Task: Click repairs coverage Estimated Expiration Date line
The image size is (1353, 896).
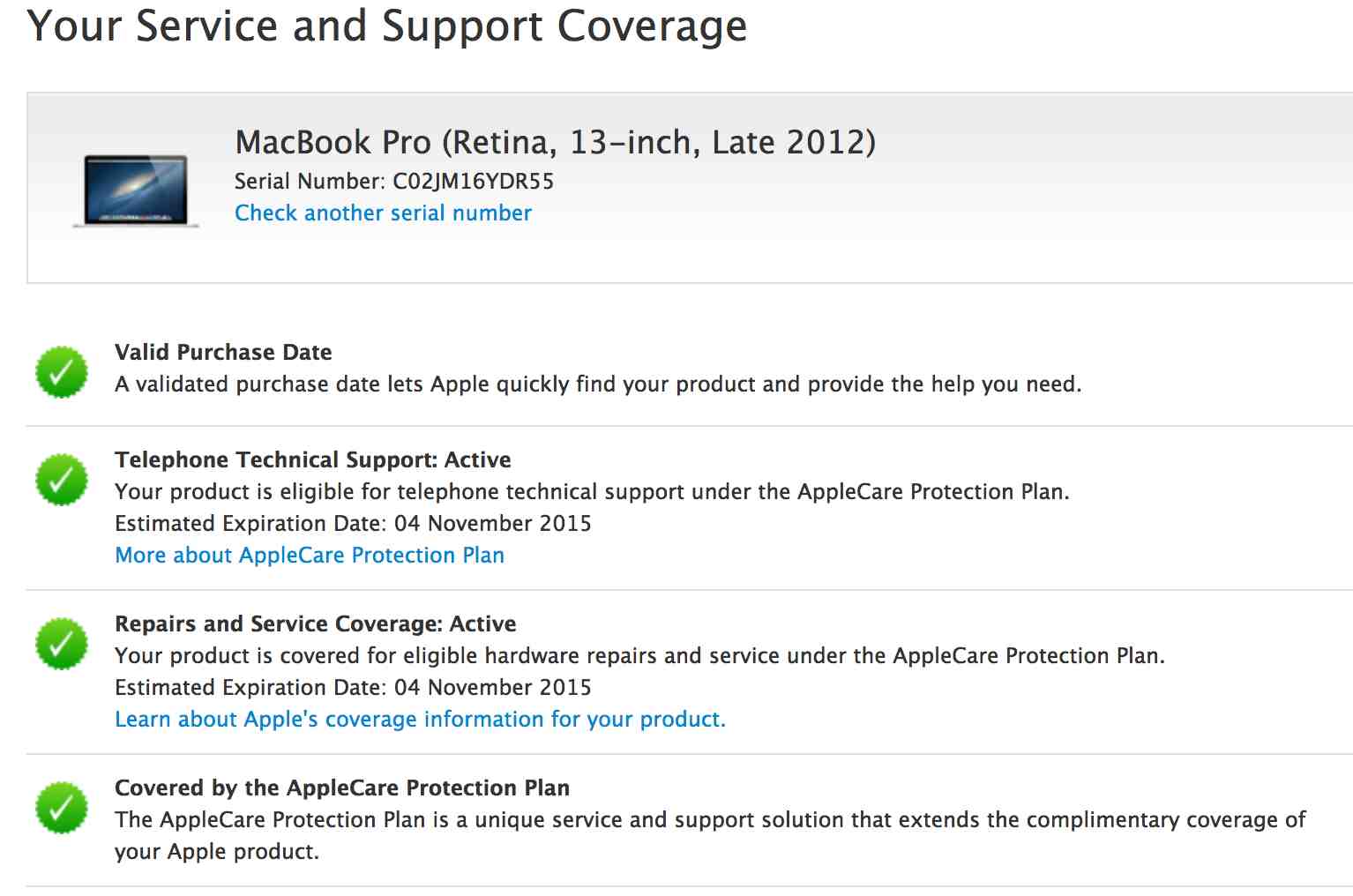Action: 353,688
